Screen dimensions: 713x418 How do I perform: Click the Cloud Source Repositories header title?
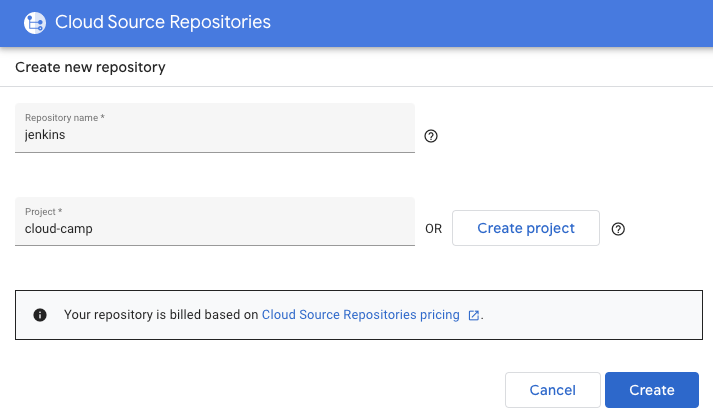[163, 22]
